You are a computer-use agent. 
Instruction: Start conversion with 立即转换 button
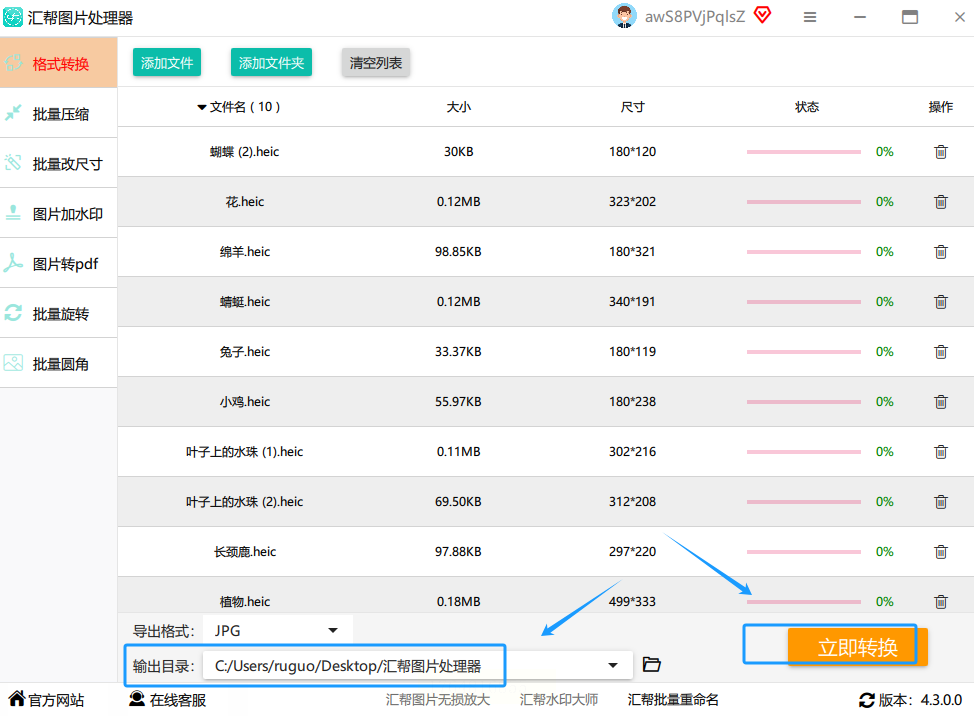(x=857, y=647)
